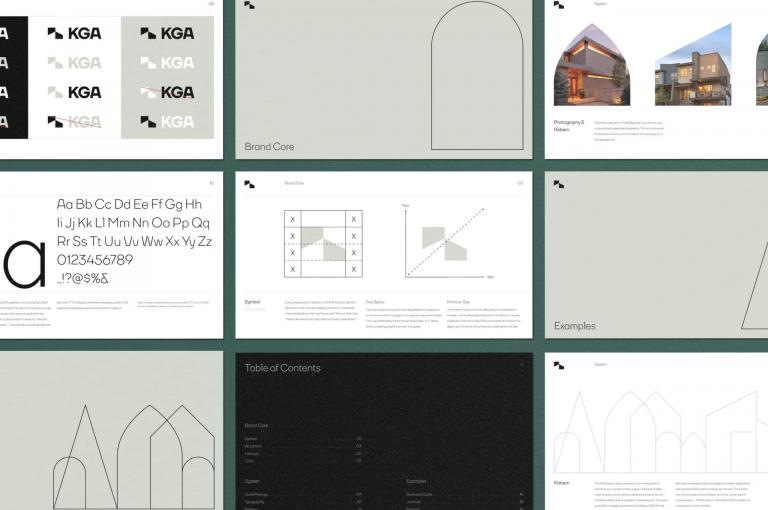Click the small logo on the Symbol grid page
The image size is (768, 510).
click(249, 184)
